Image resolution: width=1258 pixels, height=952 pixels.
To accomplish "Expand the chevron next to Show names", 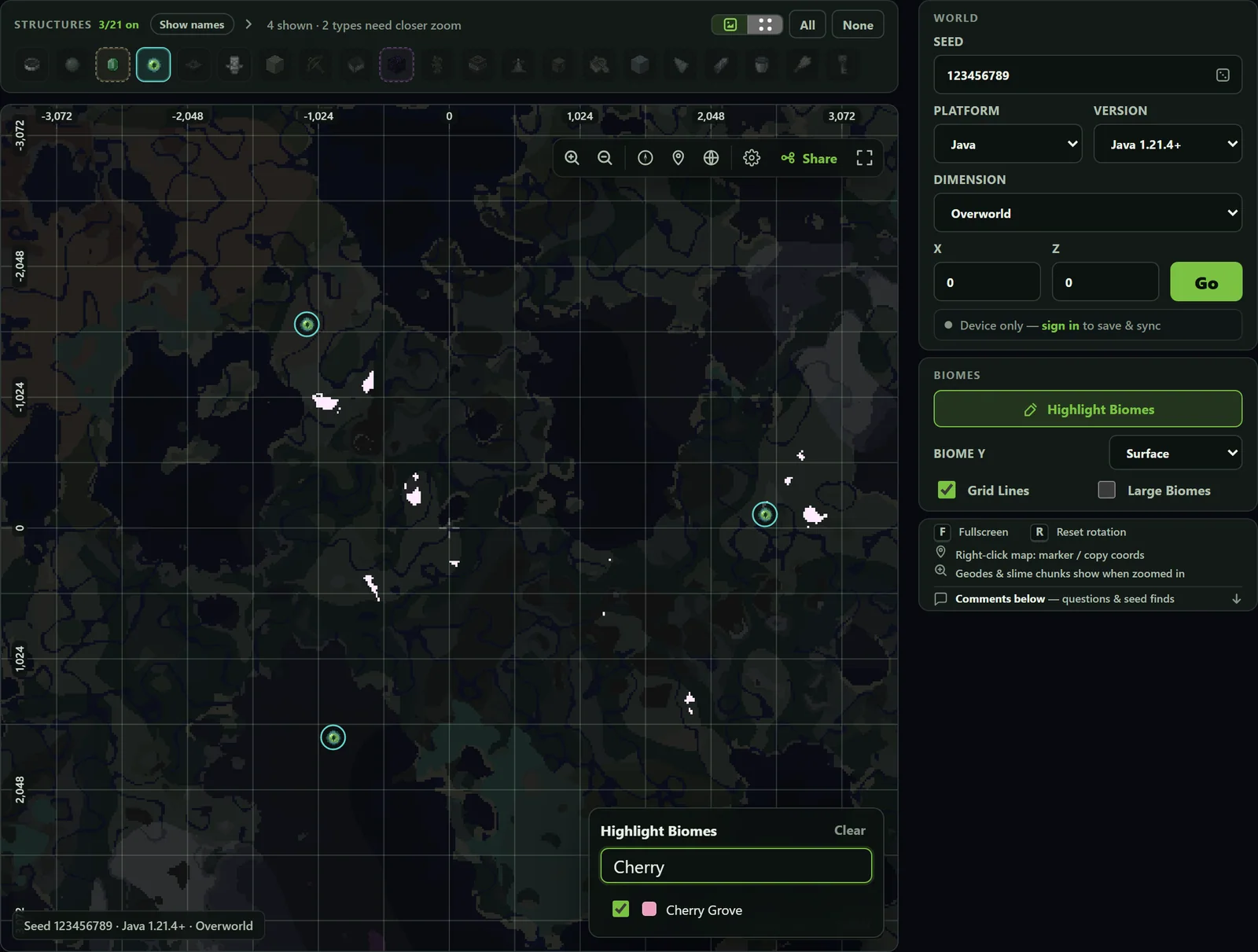I will point(248,24).
